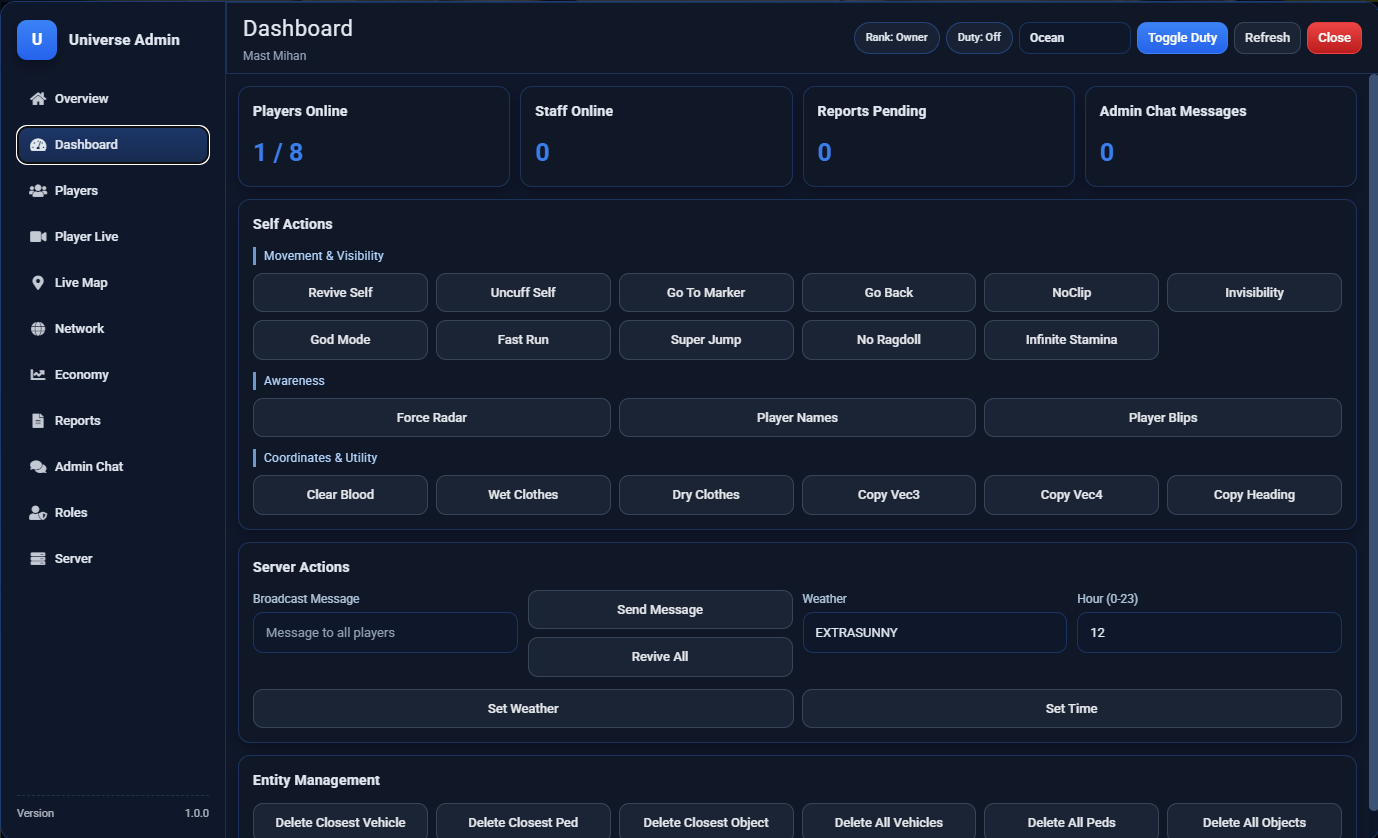Click the Dashboard gauge icon

[x=38, y=145]
